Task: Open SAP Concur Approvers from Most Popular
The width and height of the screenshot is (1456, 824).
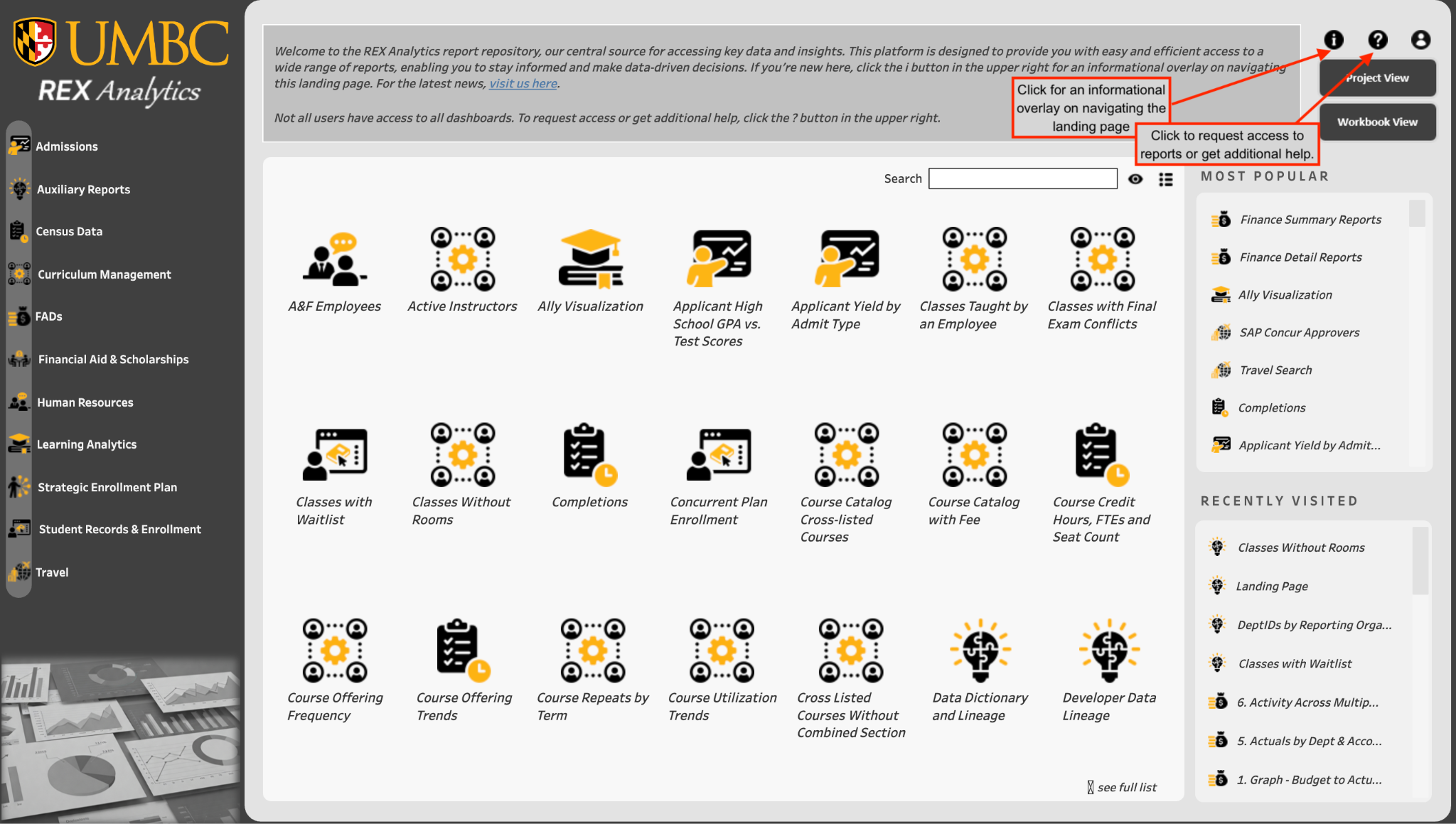Action: [x=1299, y=333]
